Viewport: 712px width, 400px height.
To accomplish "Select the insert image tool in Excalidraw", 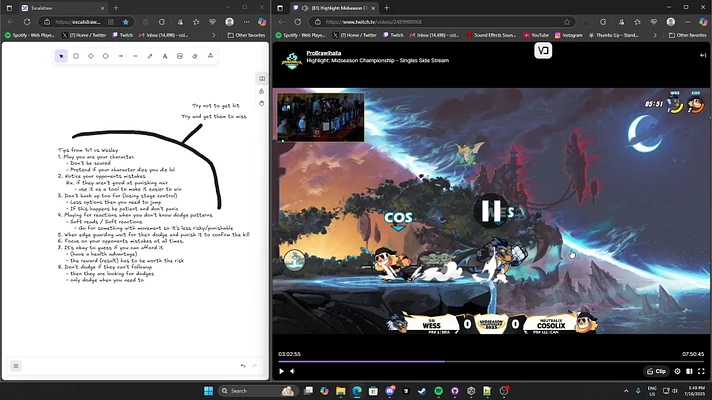I will coord(180,56).
